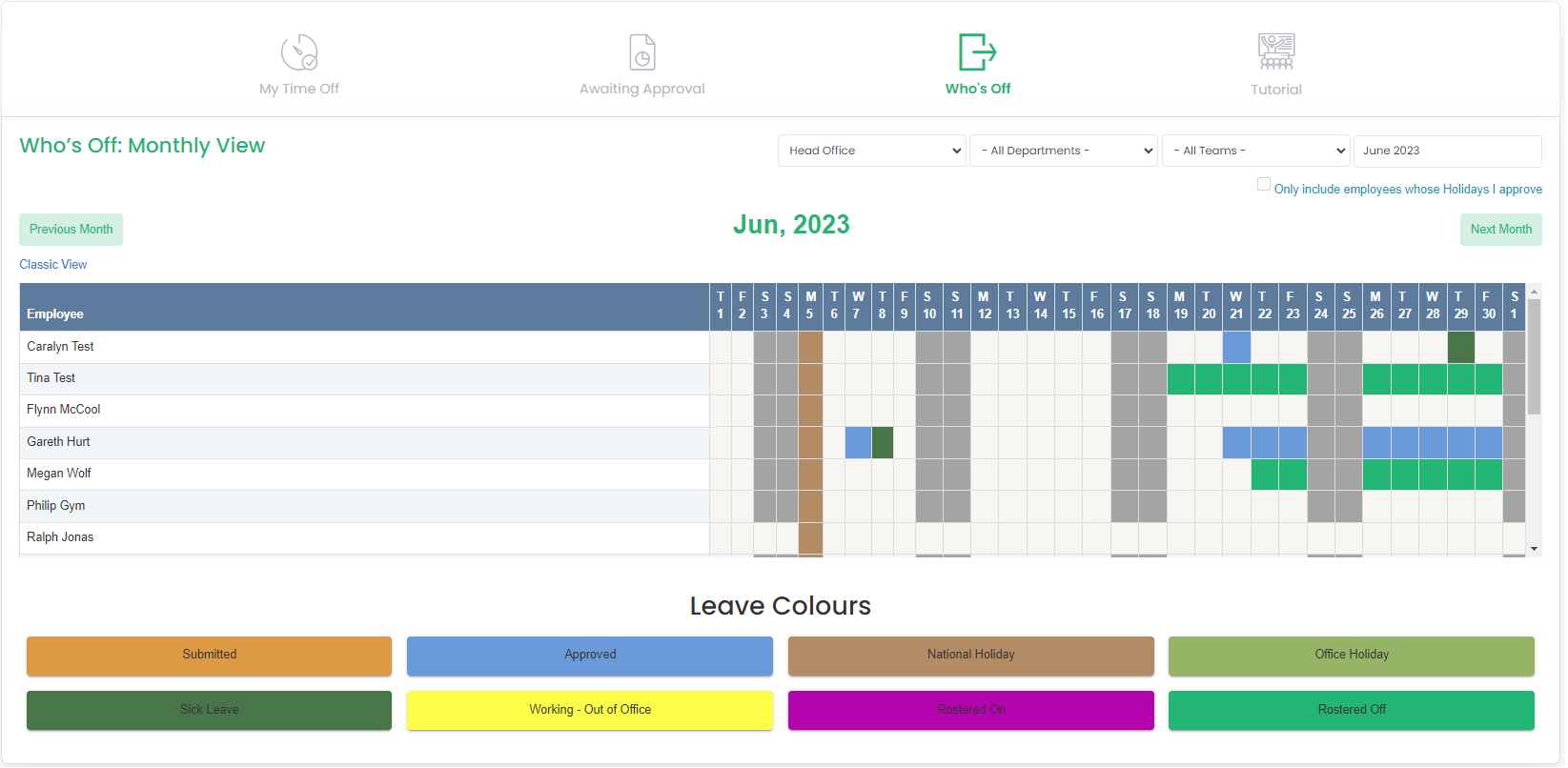Click the Working - Out of Office swatch
Viewport: 1568px width, 768px height.
point(590,710)
